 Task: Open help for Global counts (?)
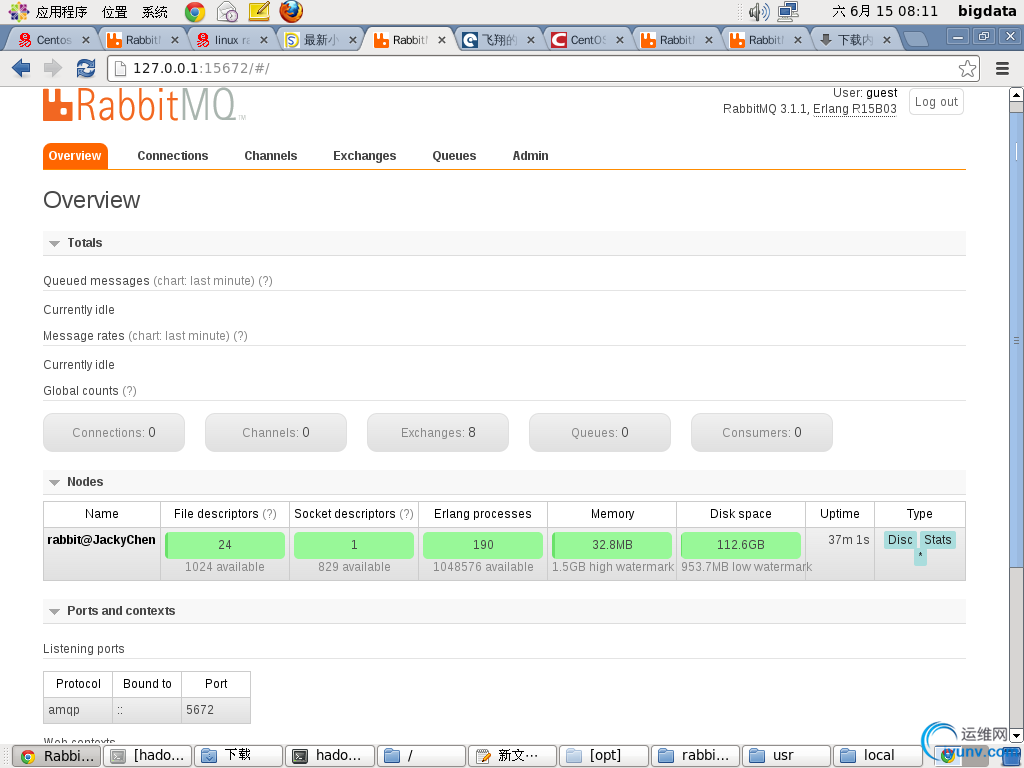tap(129, 391)
